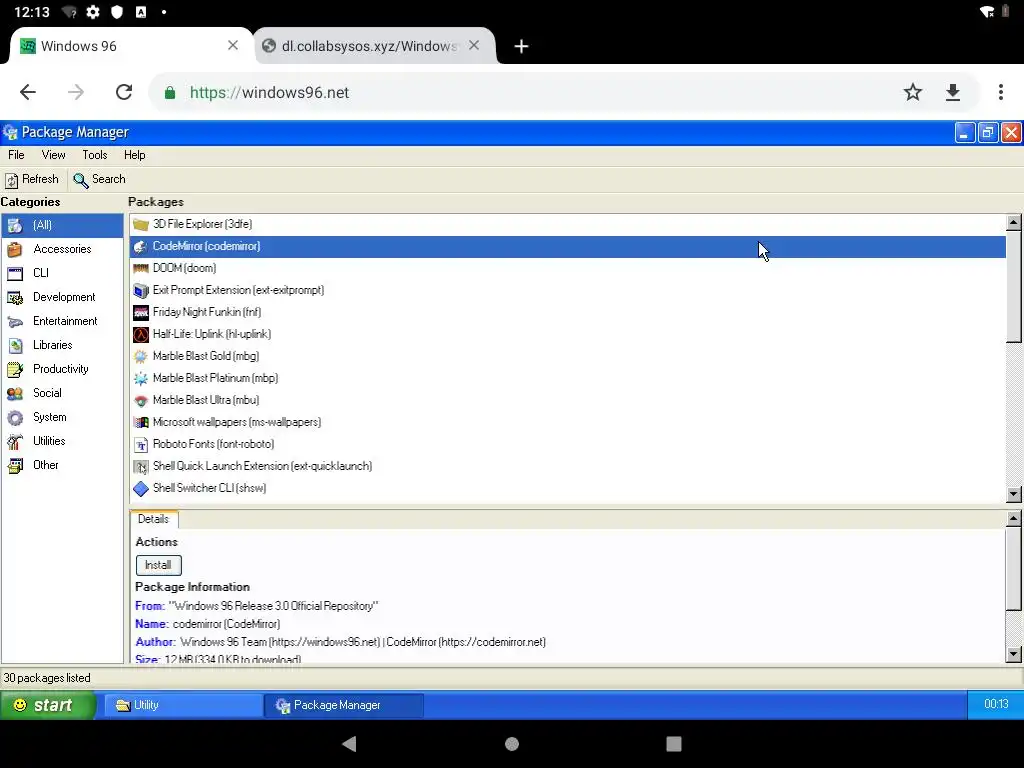Screen dimensions: 1024x768
Task: Click the Friday Night Funkin icon
Action: coord(140,313)
